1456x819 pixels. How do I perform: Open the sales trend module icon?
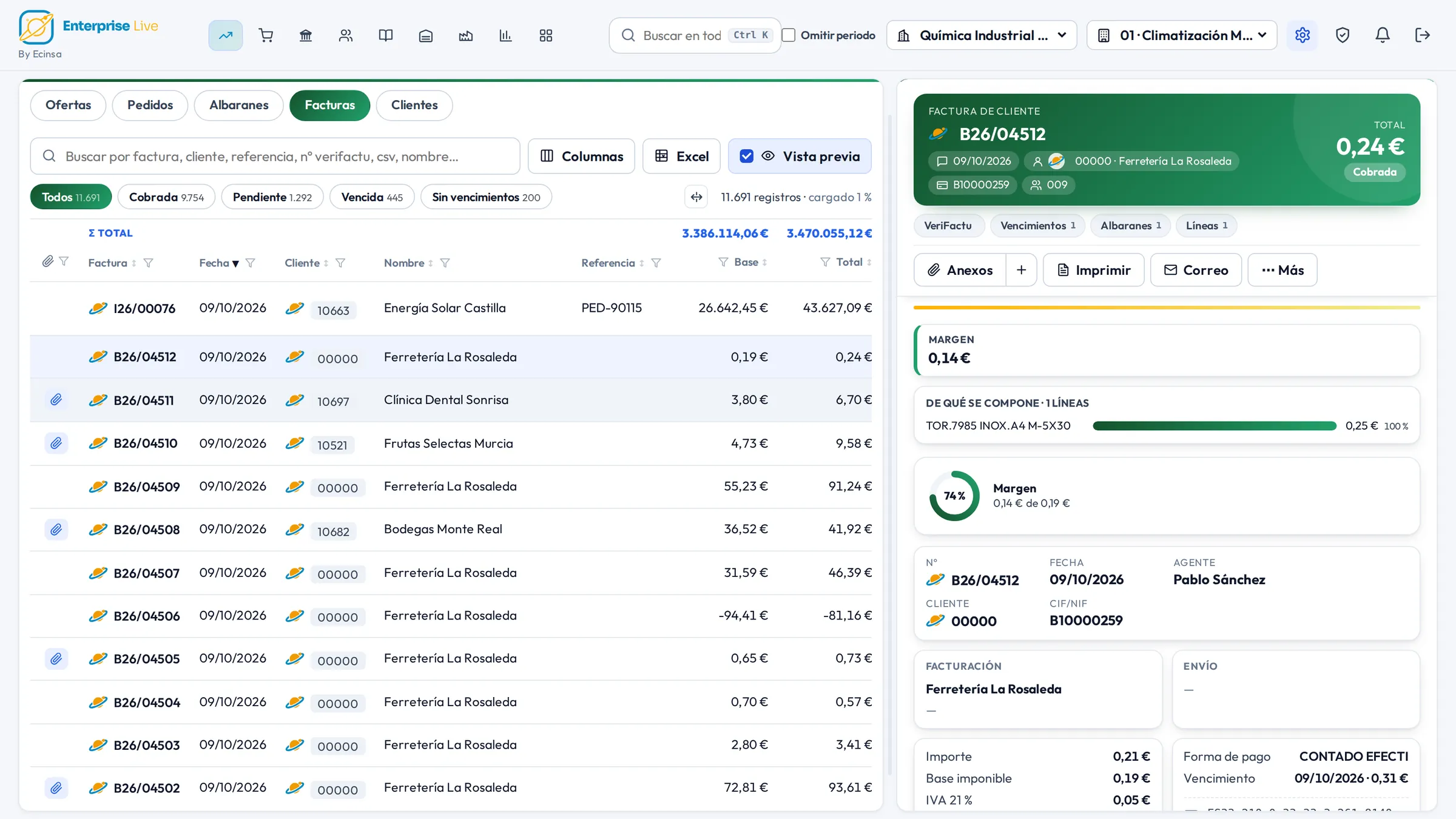point(226,35)
